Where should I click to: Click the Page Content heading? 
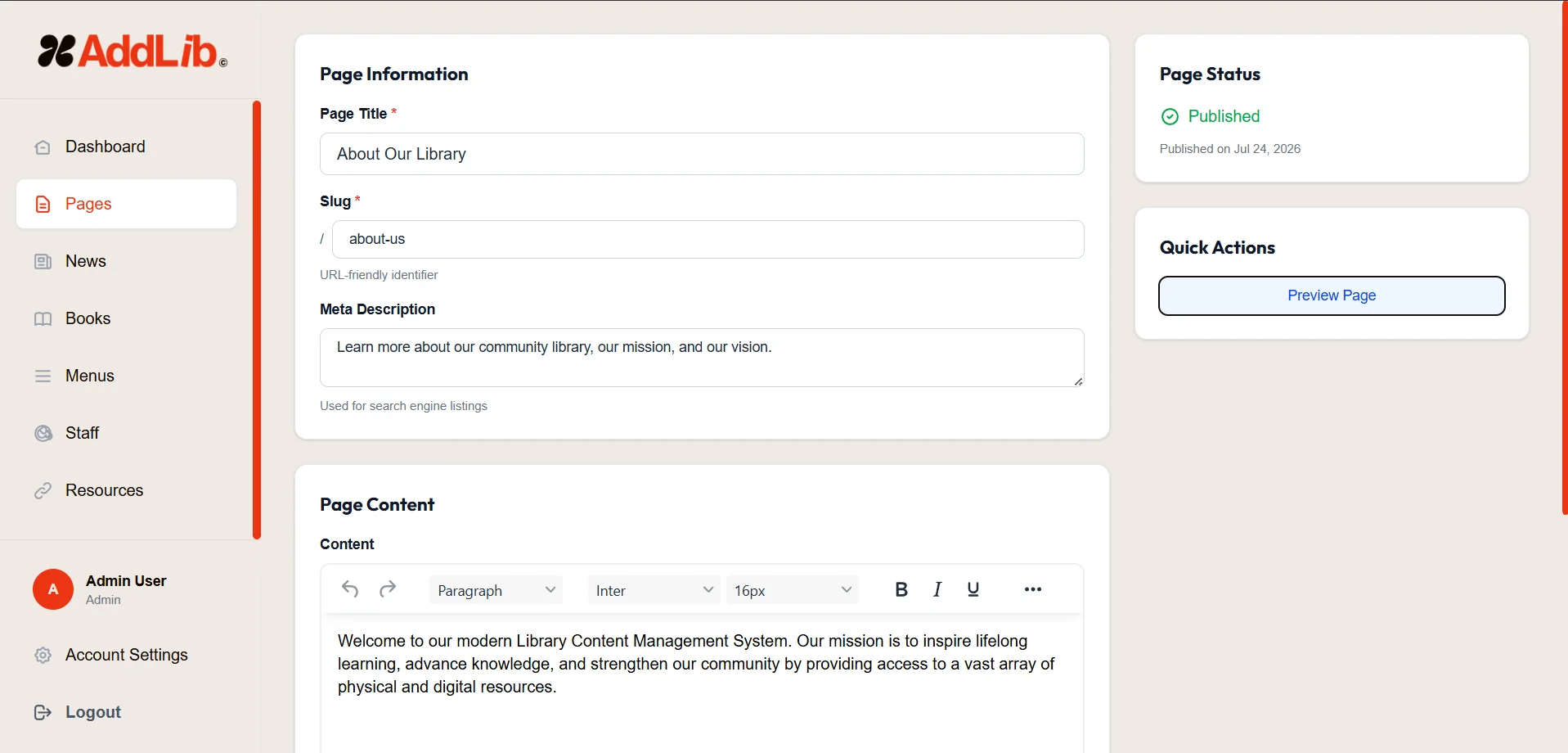pos(377,505)
